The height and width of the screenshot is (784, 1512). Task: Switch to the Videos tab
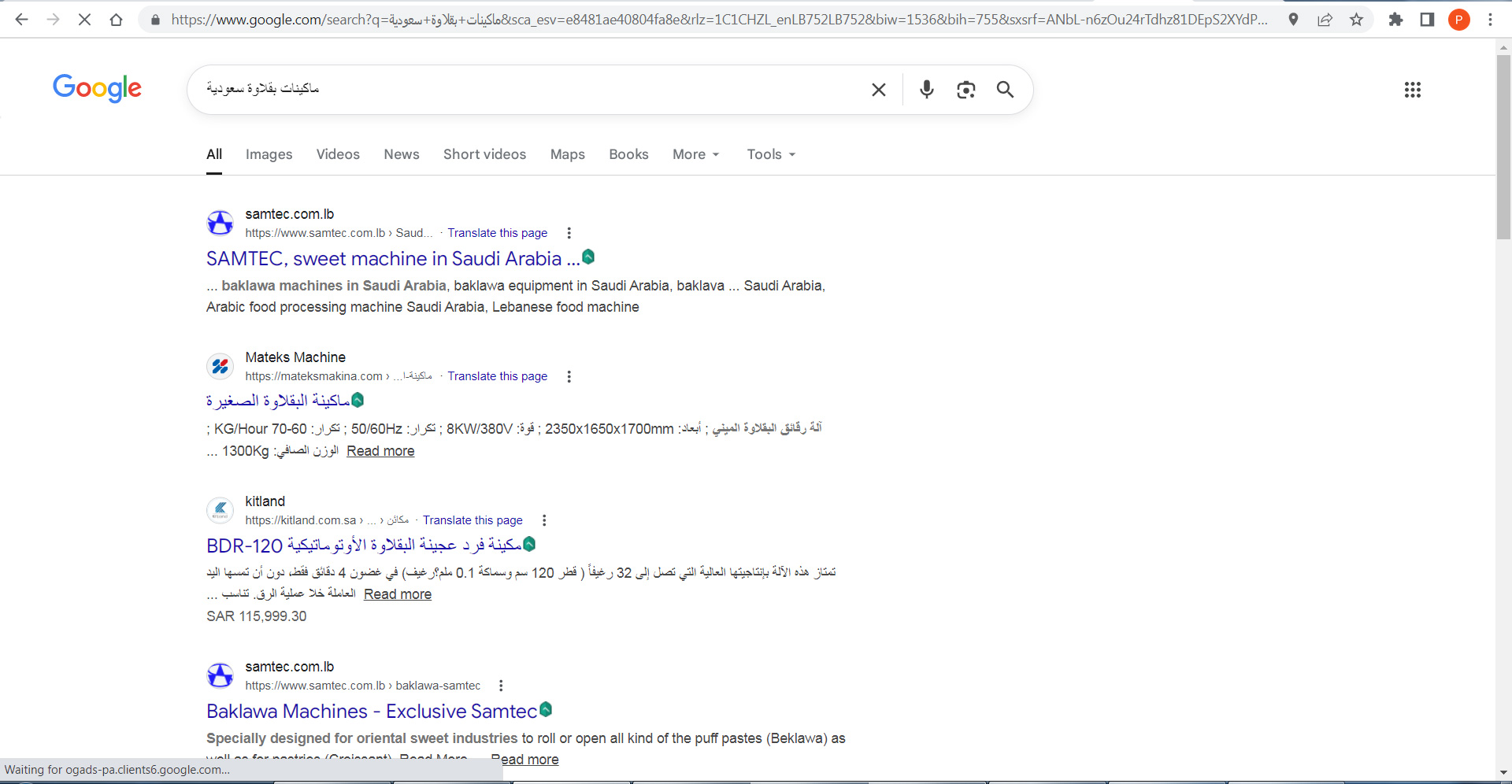click(338, 154)
